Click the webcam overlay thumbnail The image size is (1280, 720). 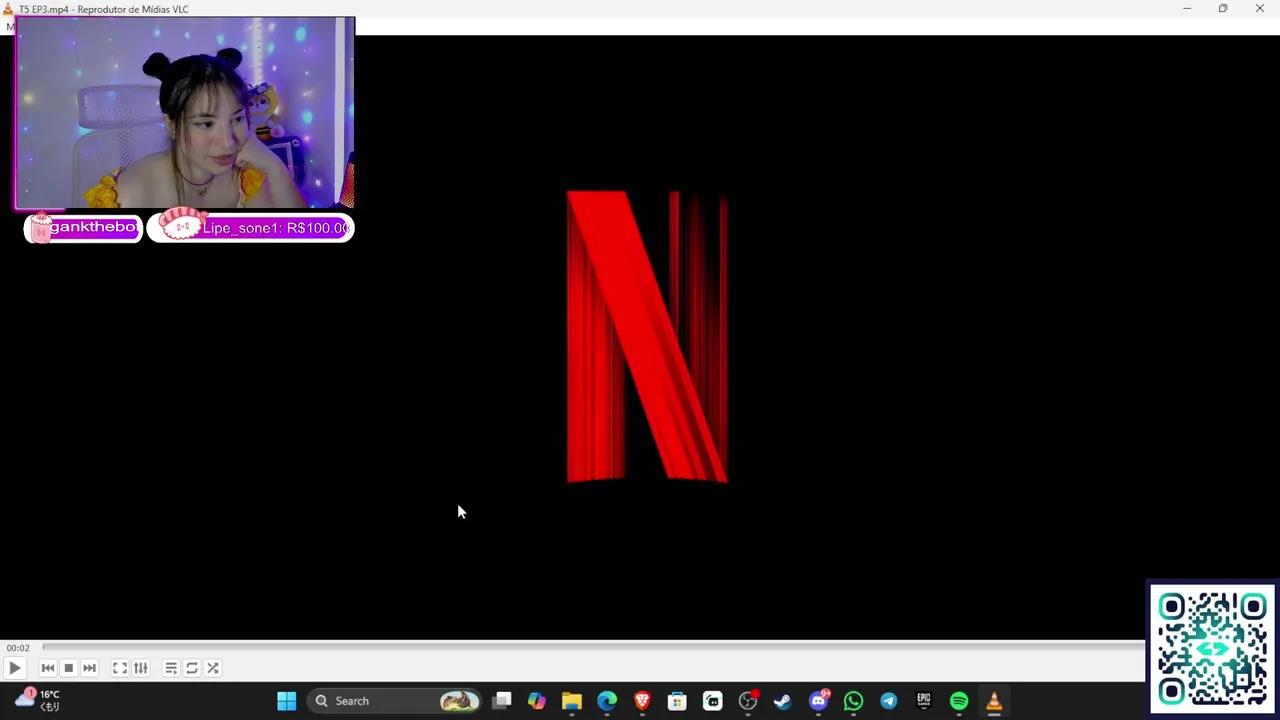[x=185, y=113]
